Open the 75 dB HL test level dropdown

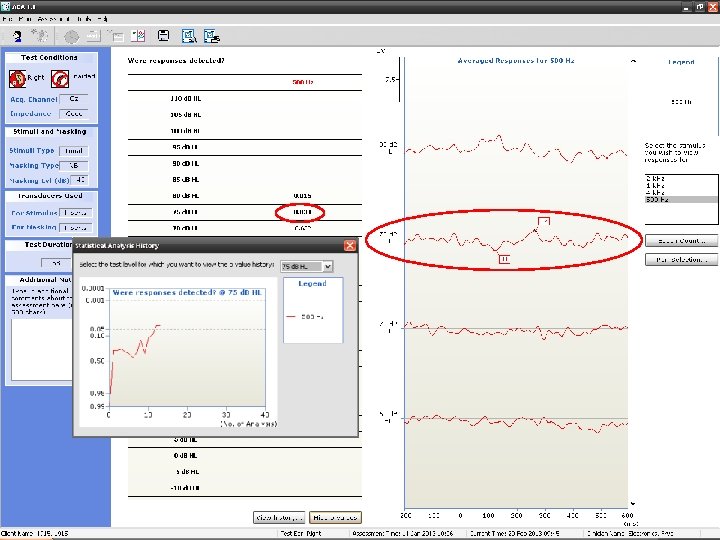(307, 266)
